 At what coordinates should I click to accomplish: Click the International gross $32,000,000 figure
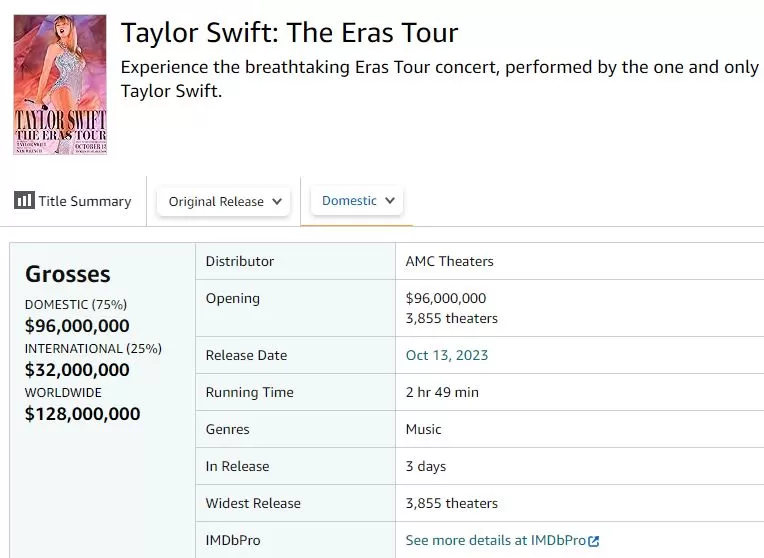tap(77, 369)
